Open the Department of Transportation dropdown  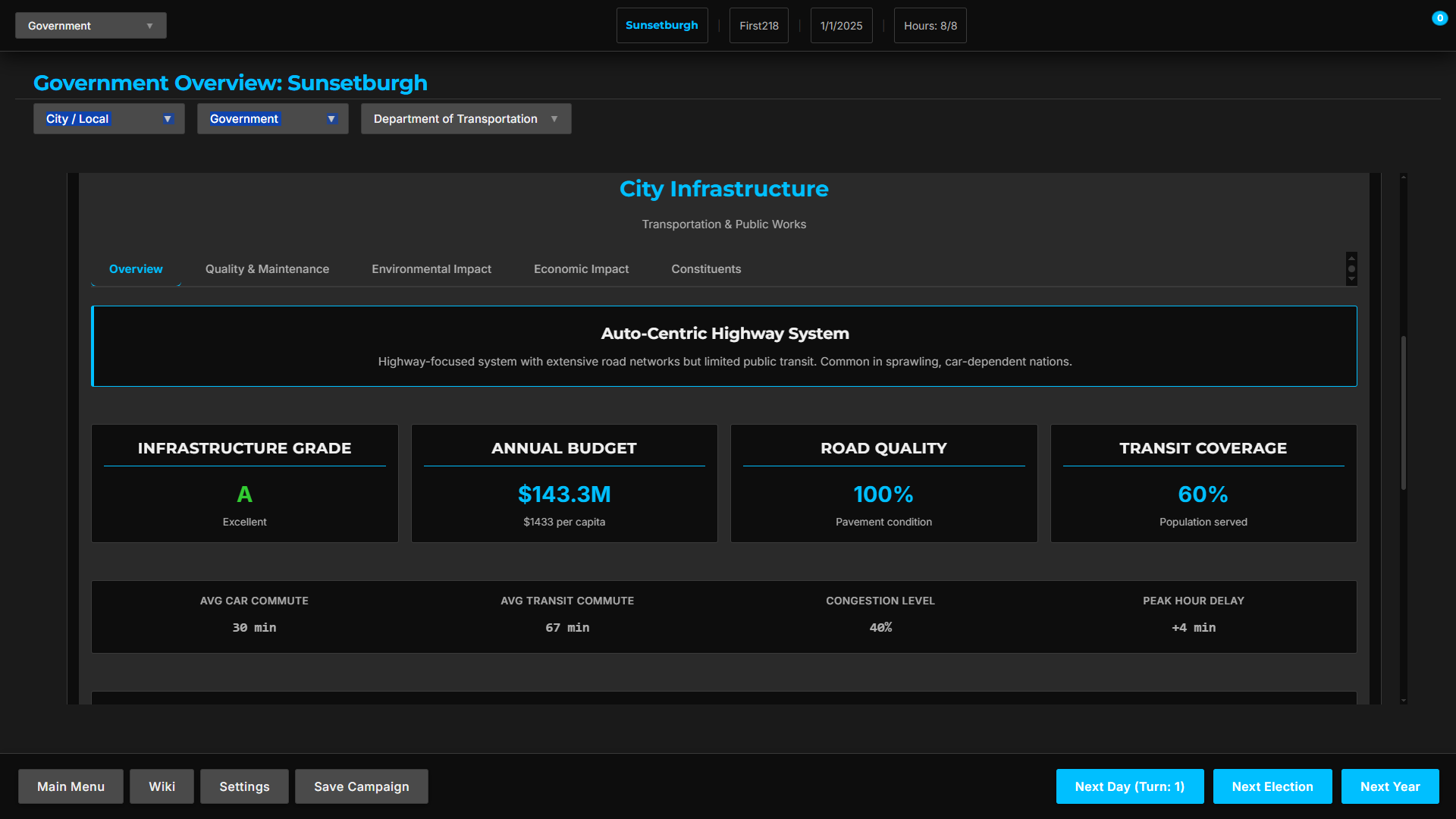466,119
